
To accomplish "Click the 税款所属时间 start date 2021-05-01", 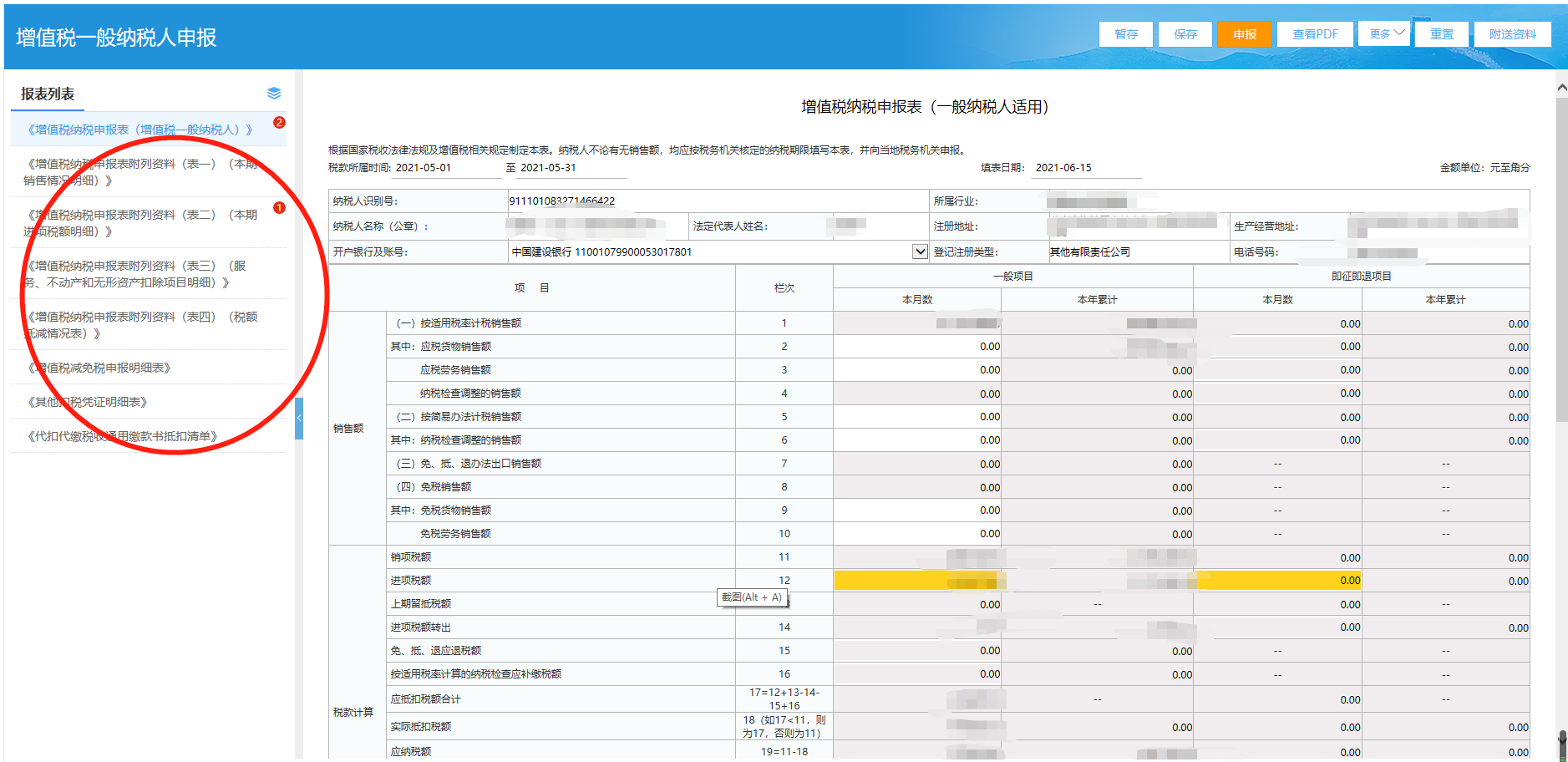I will pos(447,168).
